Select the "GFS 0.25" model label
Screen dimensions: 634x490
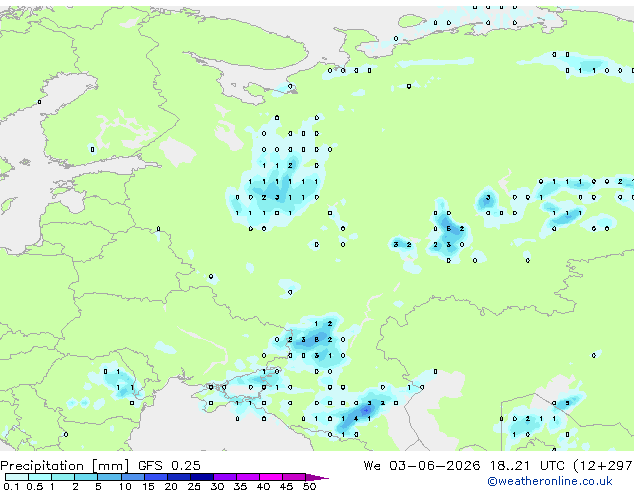click(169, 466)
